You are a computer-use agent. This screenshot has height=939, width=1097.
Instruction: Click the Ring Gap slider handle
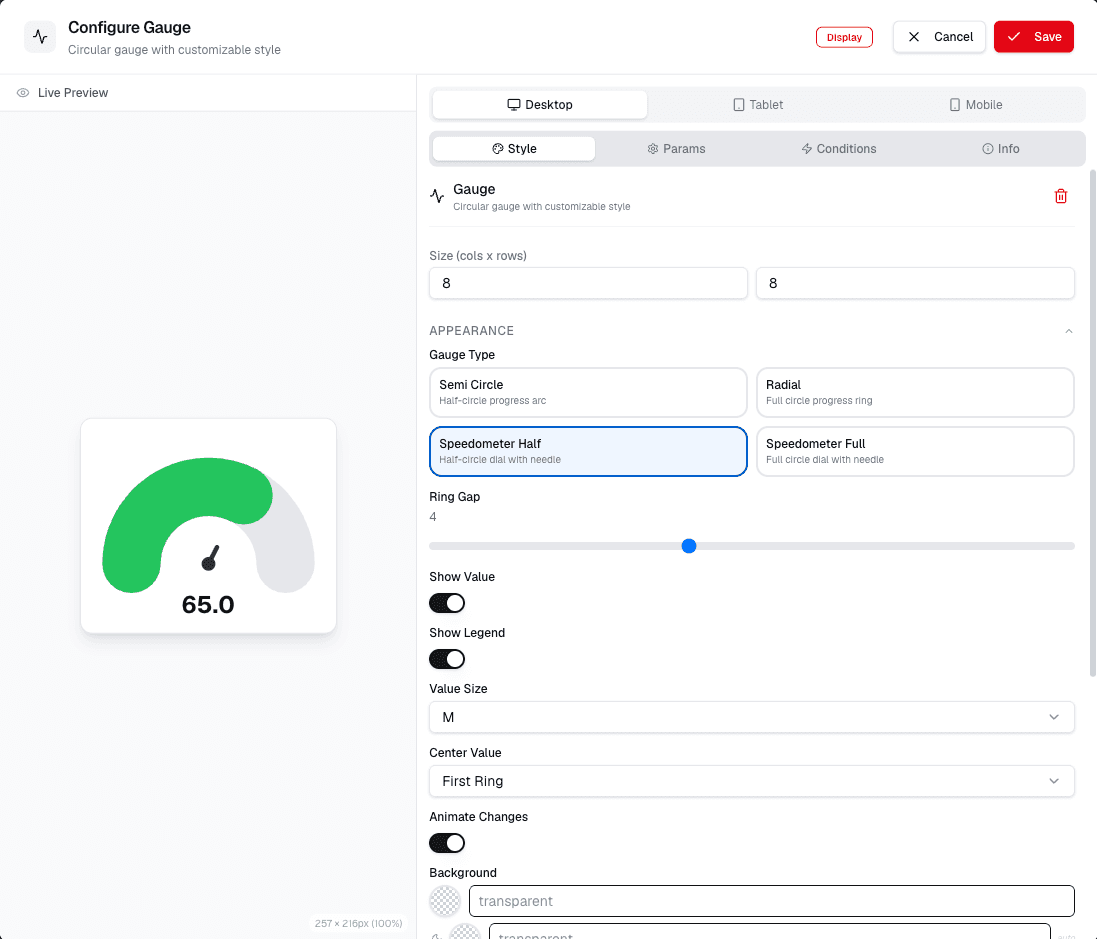pyautogui.click(x=689, y=546)
